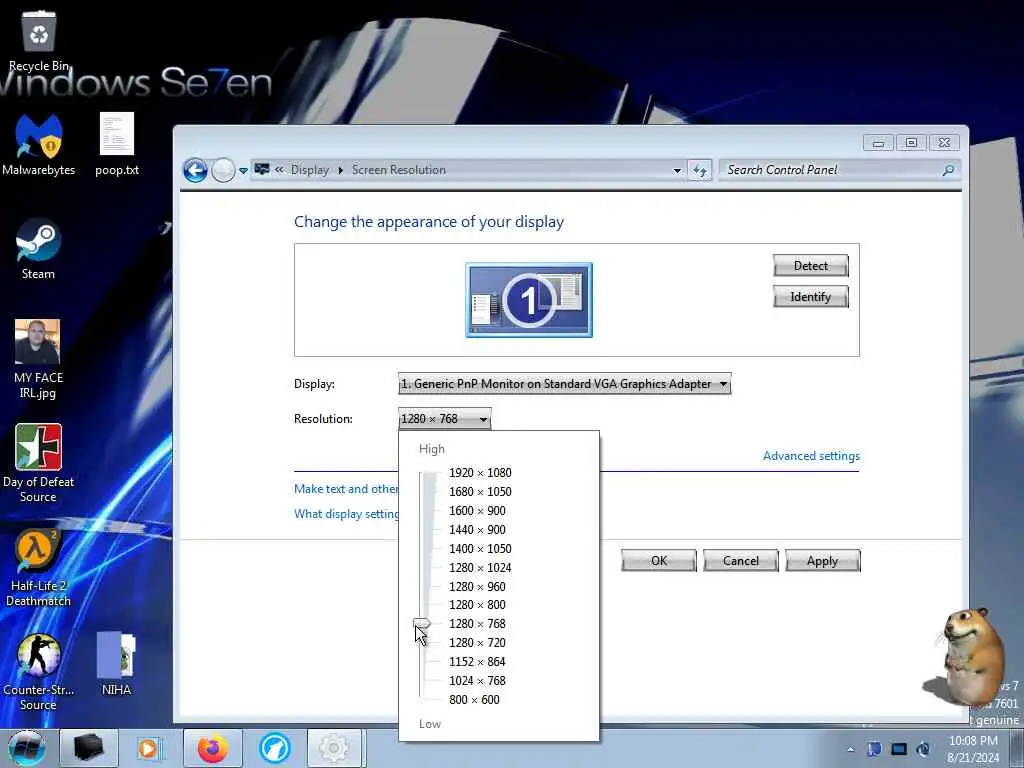
Task: Select the 1152 × 864 resolution
Action: (x=477, y=661)
